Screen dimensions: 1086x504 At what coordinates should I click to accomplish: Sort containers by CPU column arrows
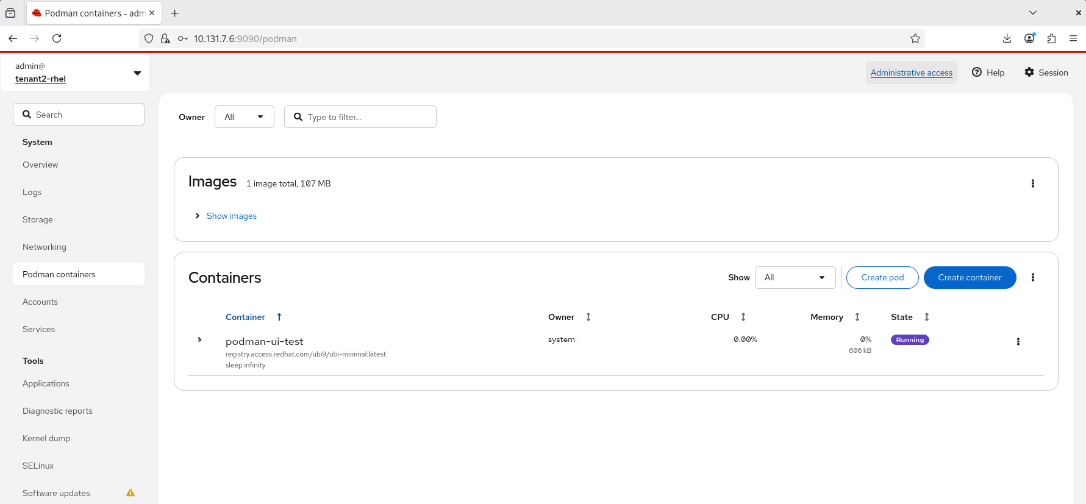[x=743, y=317]
